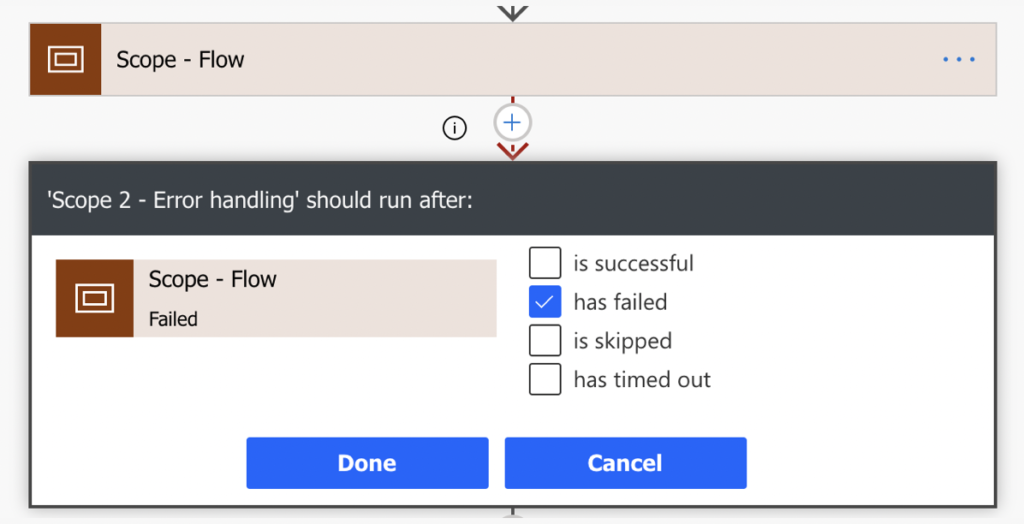
Task: Expand the top Scope - Flow card header
Action: (x=513, y=59)
